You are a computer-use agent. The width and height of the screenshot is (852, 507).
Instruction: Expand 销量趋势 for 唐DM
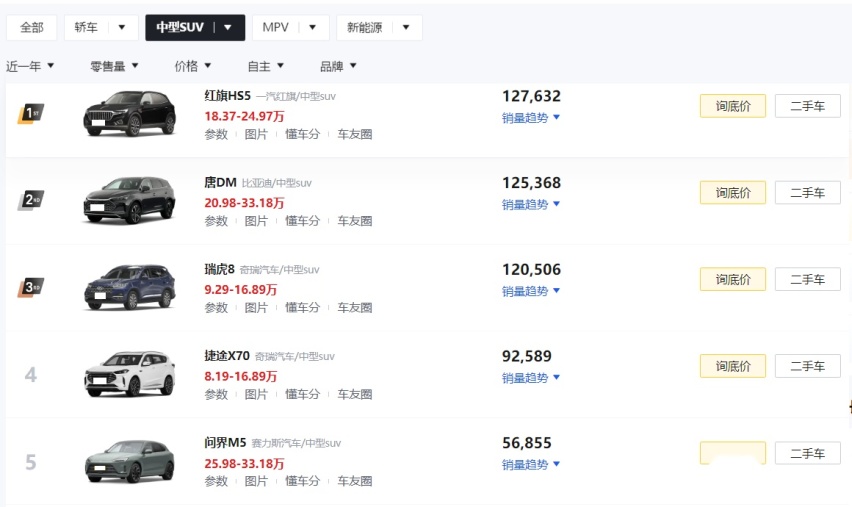pos(531,204)
